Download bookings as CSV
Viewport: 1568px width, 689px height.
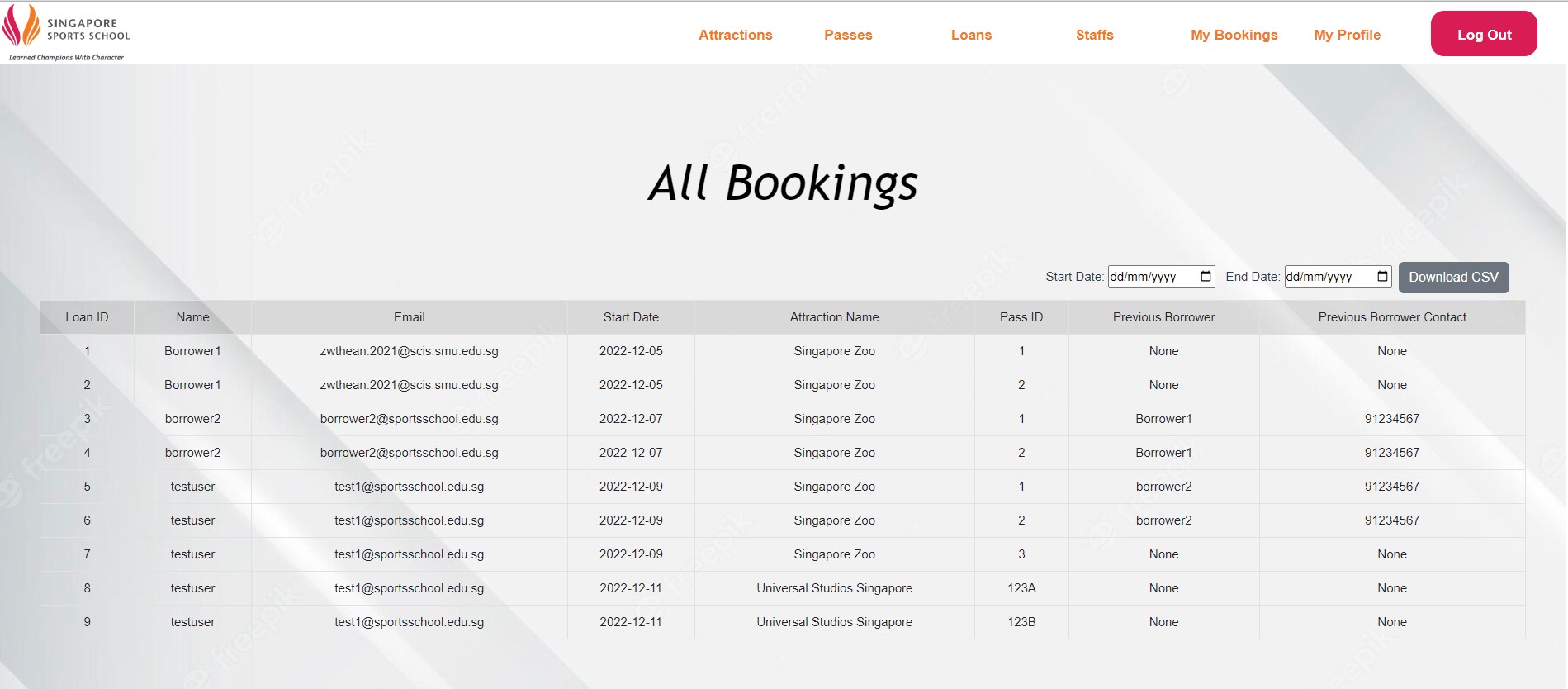pyautogui.click(x=1453, y=278)
